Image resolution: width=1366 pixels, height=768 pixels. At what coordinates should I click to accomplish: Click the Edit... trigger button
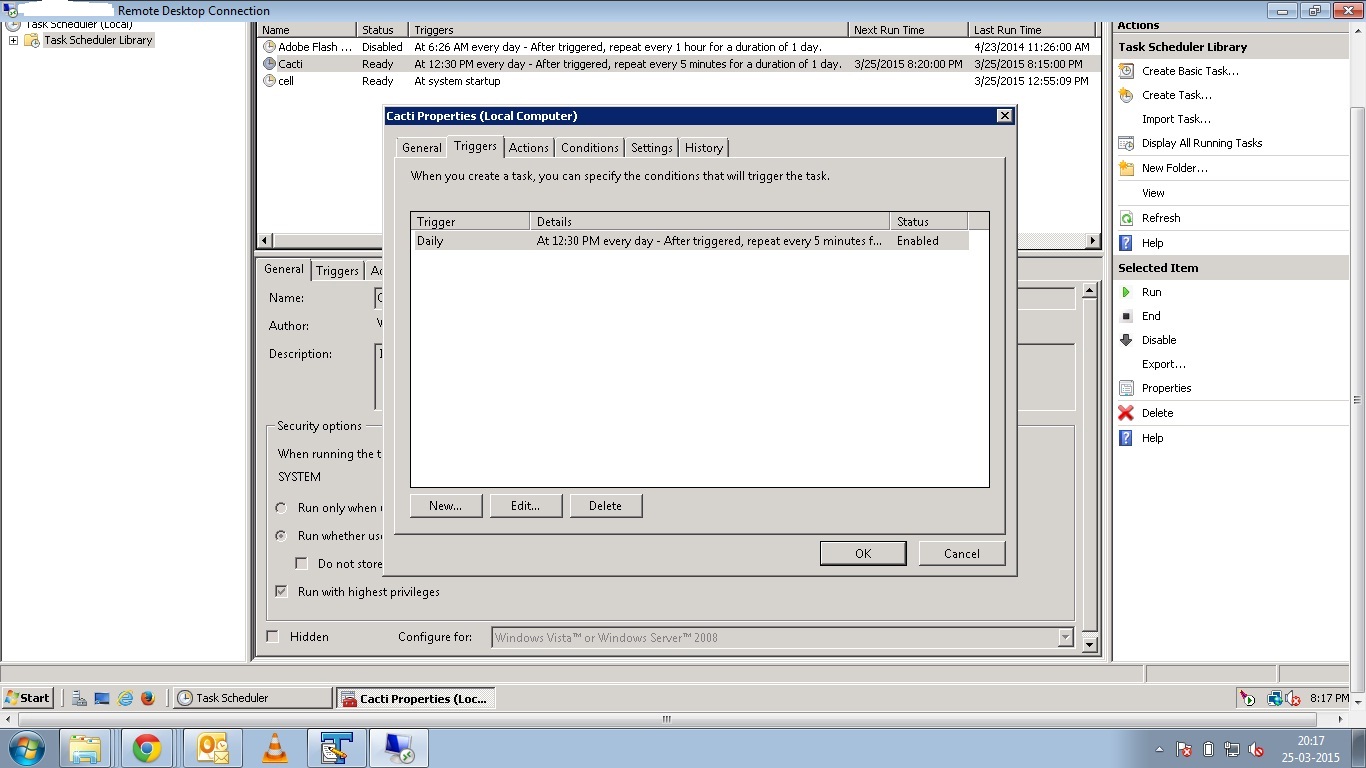pos(526,506)
